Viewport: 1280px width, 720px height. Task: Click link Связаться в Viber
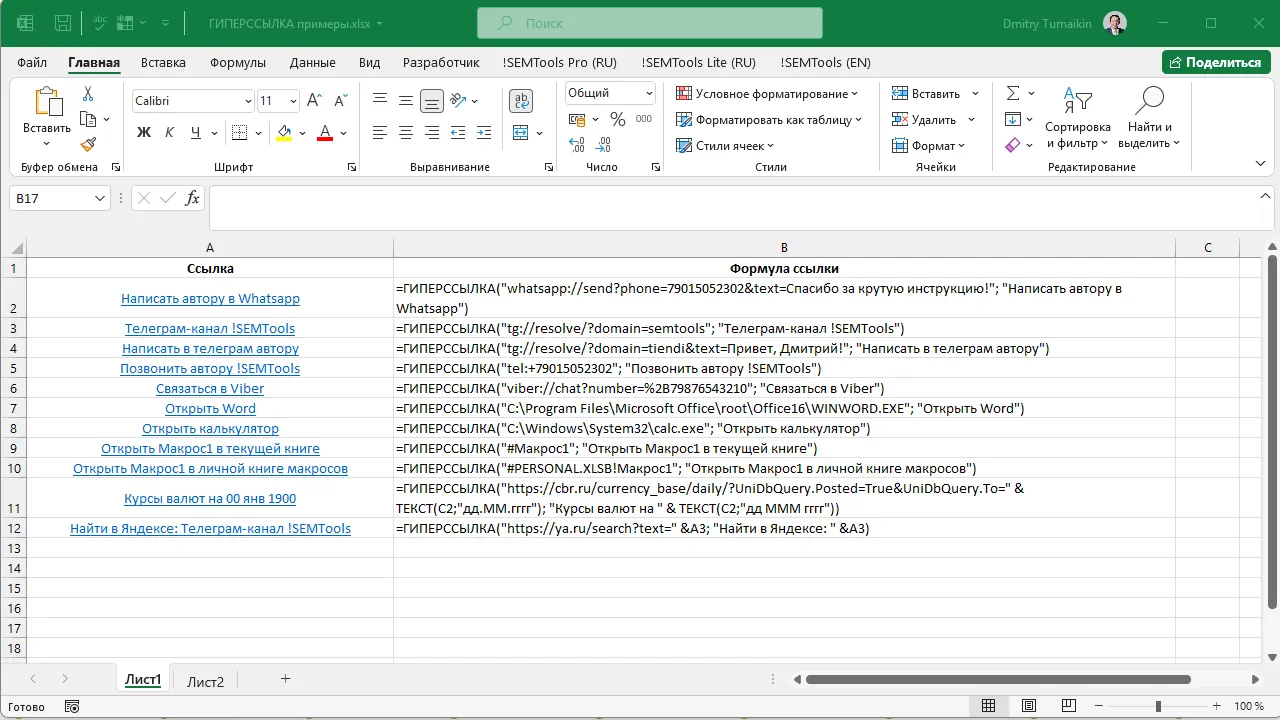(x=210, y=388)
